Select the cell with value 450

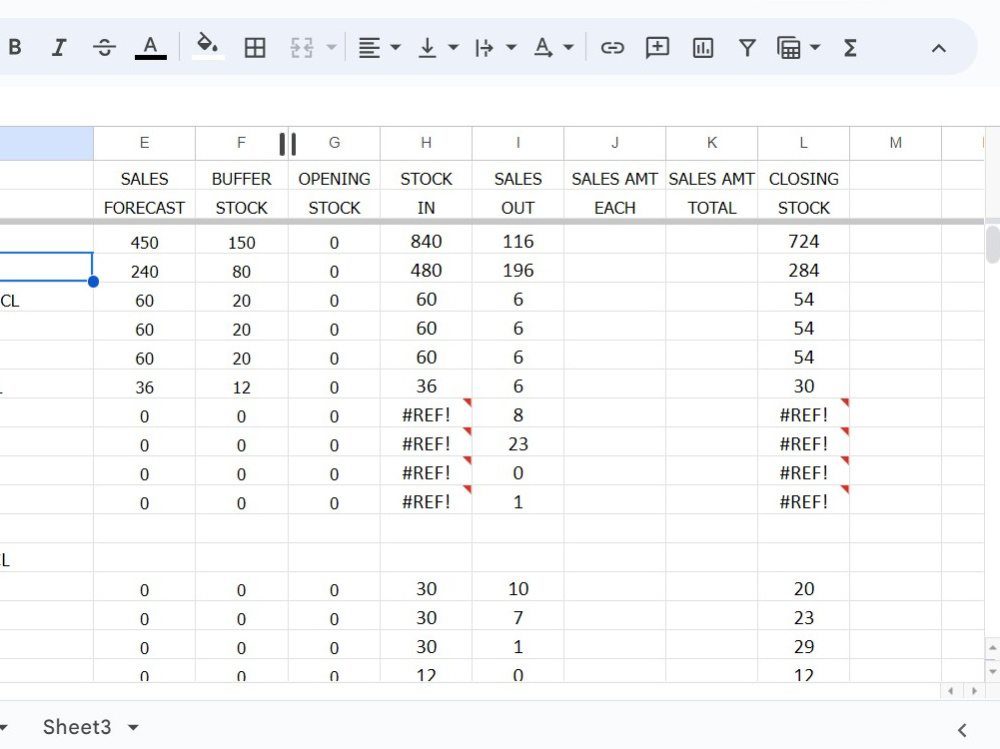pos(145,242)
